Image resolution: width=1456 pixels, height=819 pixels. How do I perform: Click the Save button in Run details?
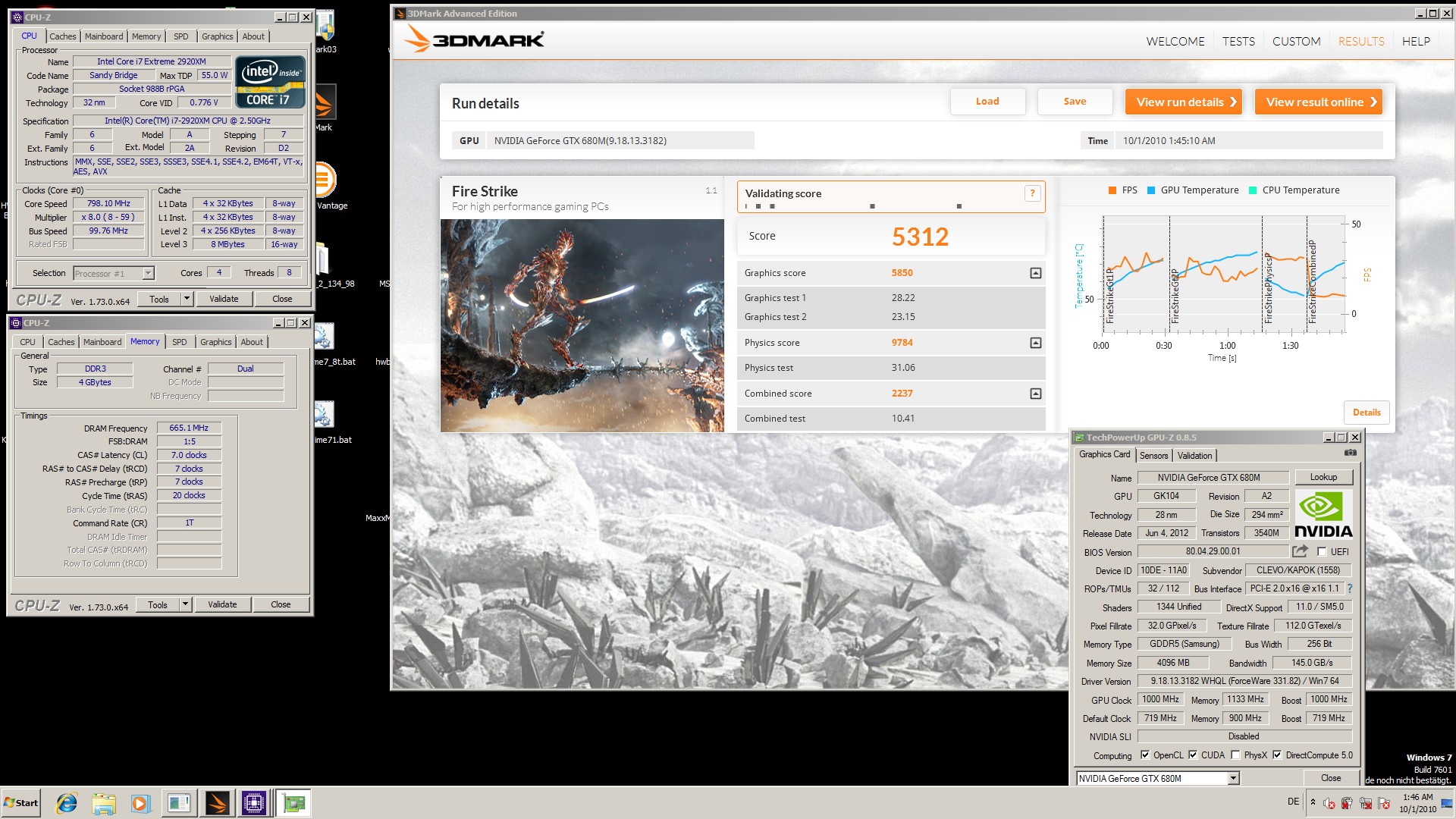tap(1075, 102)
